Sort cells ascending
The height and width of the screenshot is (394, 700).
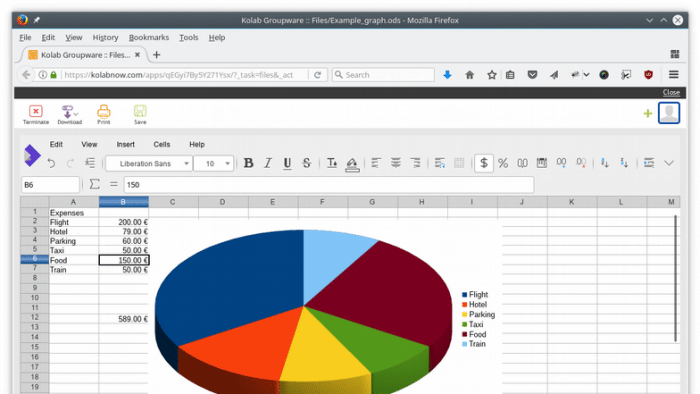pos(605,163)
